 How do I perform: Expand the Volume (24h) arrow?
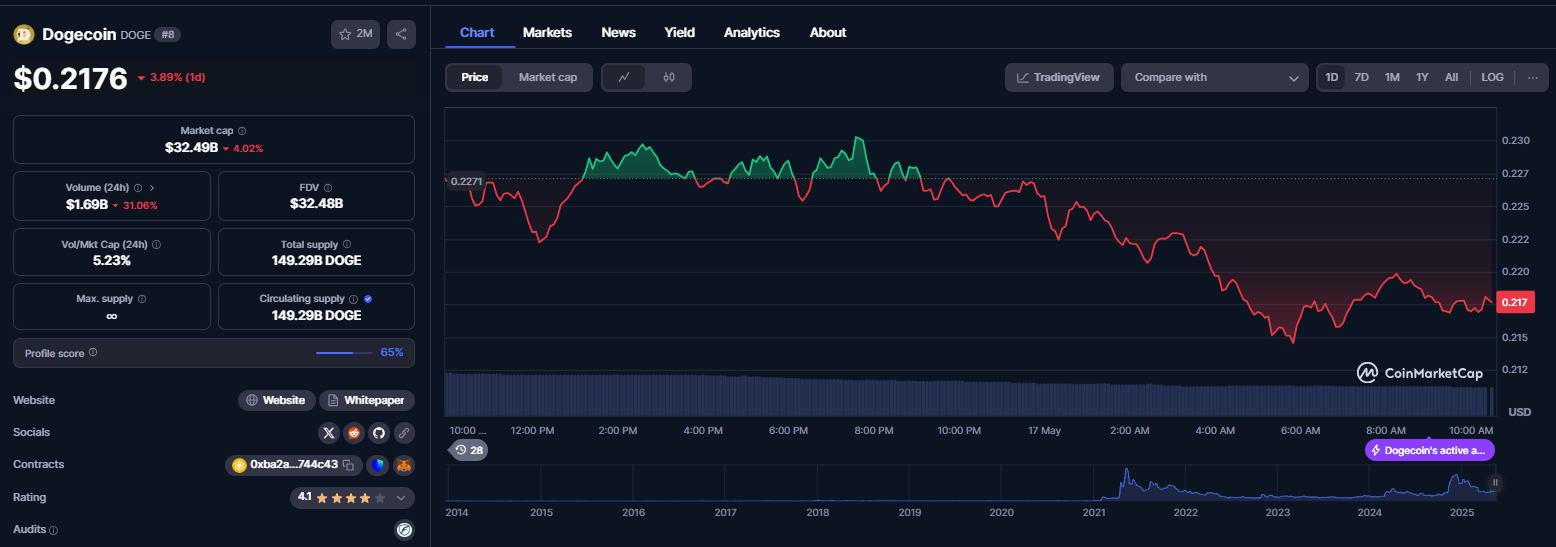[151, 187]
